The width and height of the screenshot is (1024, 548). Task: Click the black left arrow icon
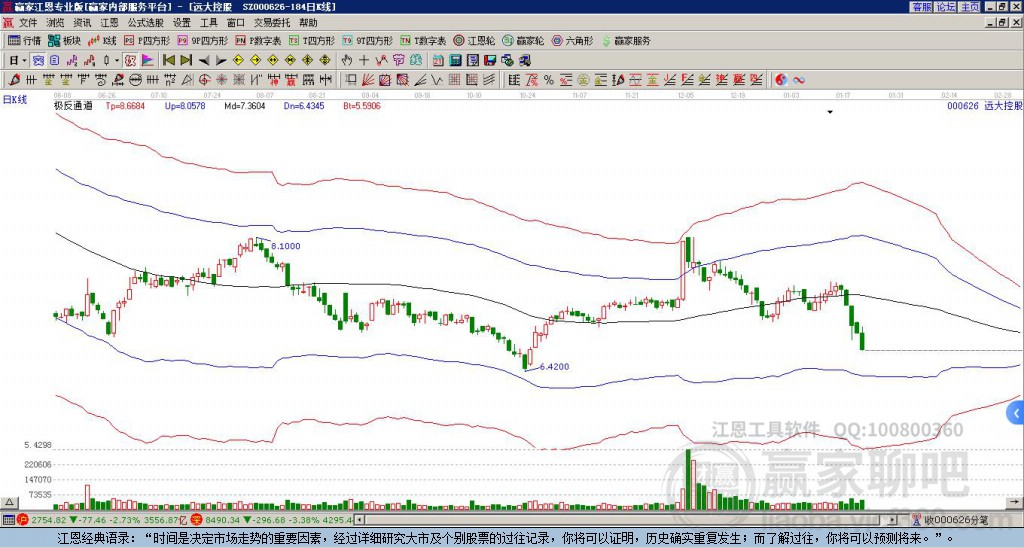click(203, 61)
